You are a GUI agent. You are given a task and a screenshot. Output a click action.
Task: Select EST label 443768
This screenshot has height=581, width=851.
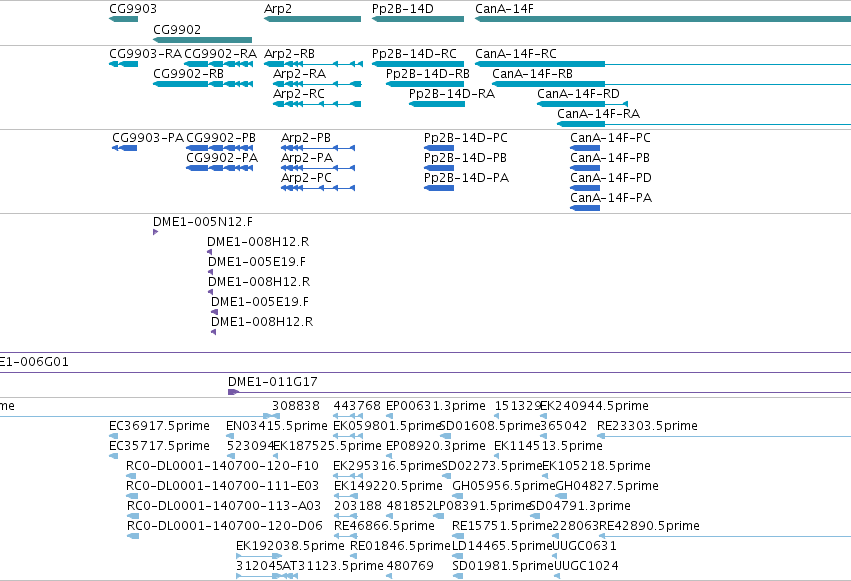point(357,406)
